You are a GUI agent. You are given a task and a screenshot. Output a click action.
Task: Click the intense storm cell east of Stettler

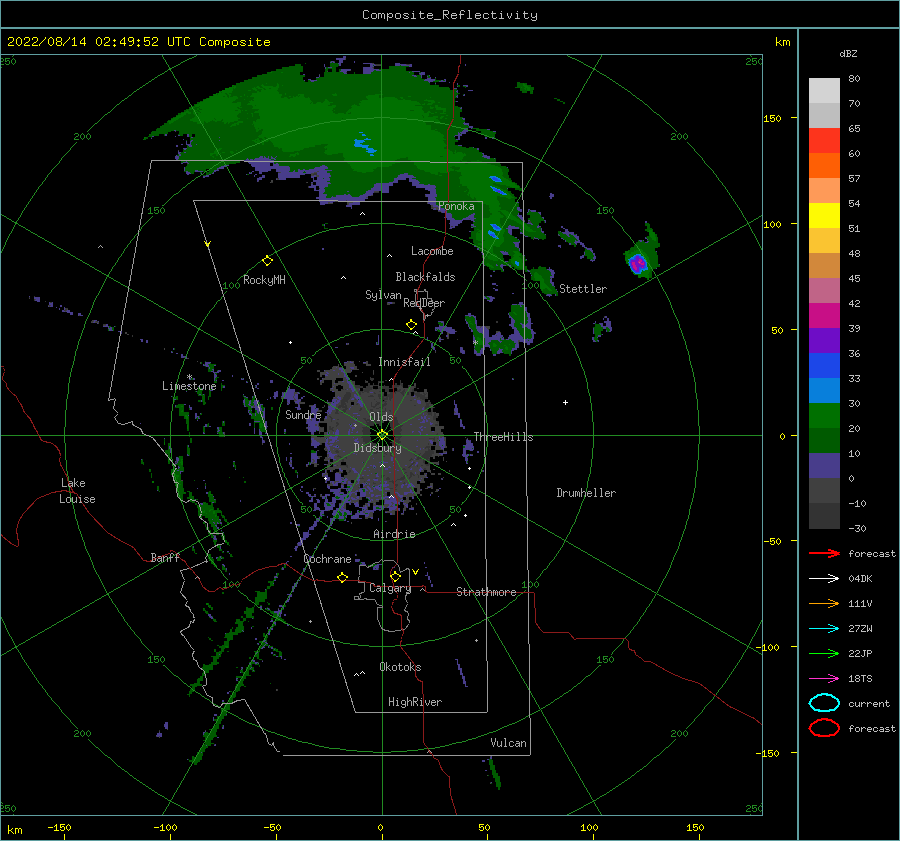tap(638, 263)
